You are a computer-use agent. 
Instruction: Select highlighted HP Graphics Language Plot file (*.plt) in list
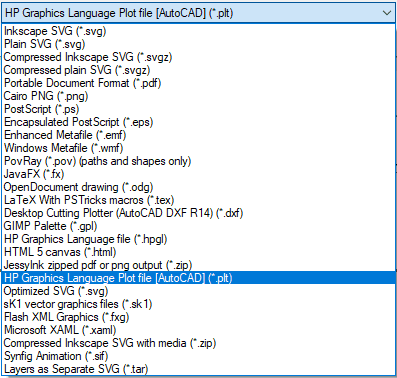click(x=198, y=278)
